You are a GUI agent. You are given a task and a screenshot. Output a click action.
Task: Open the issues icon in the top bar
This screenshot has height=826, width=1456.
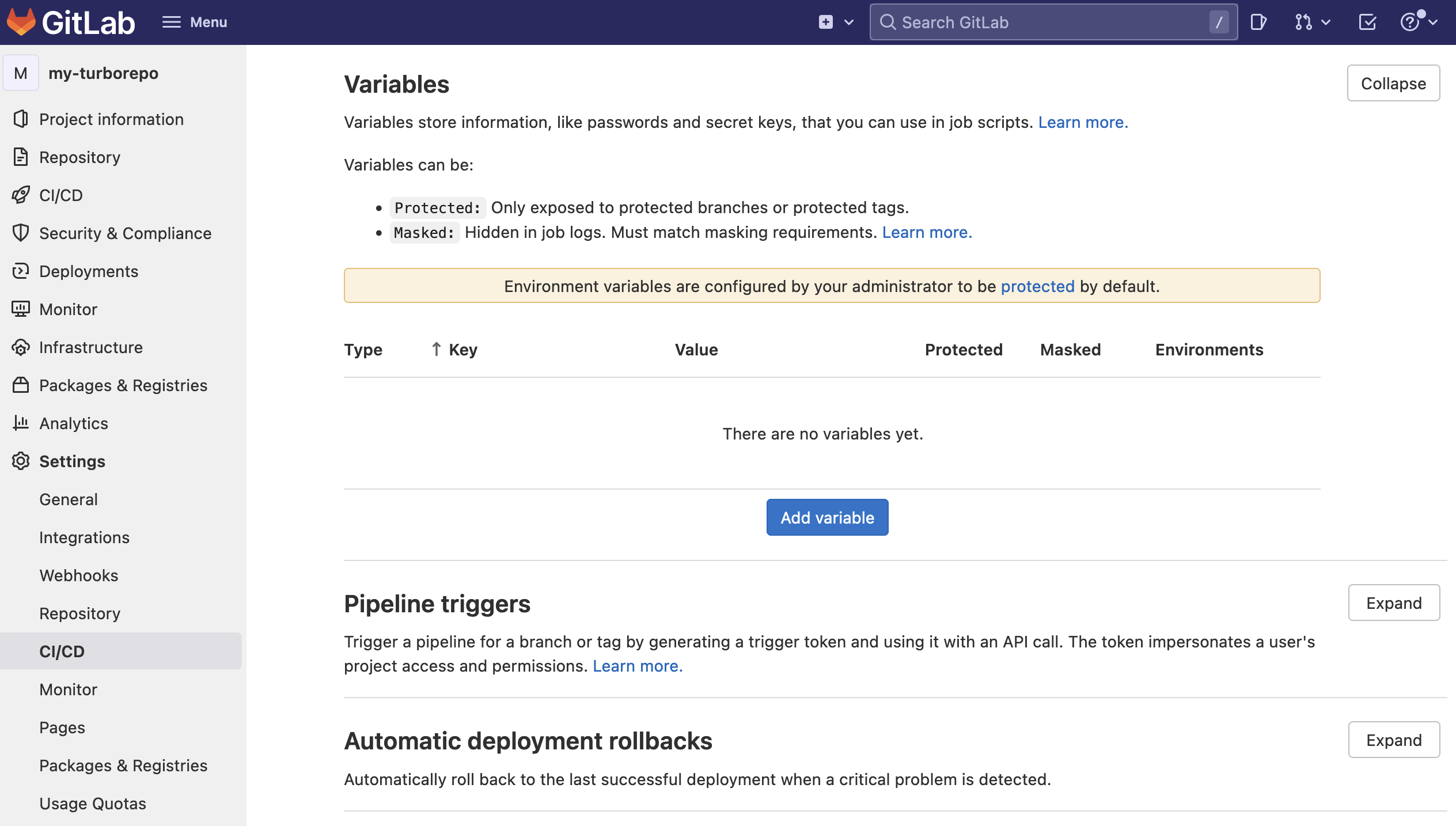[1259, 22]
